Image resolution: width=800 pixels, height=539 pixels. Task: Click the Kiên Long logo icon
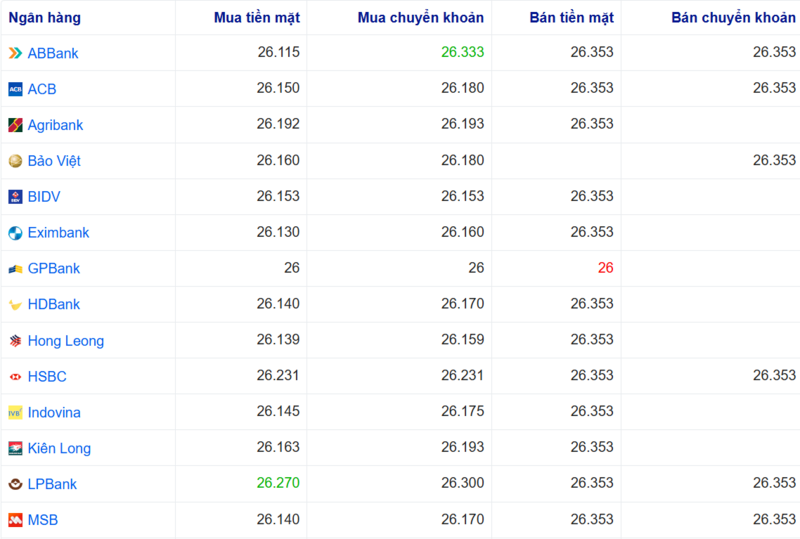[15, 449]
